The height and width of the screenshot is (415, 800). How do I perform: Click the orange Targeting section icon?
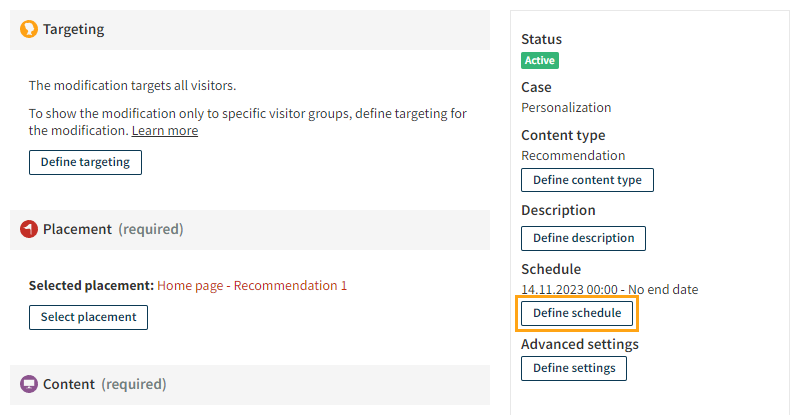[29, 30]
